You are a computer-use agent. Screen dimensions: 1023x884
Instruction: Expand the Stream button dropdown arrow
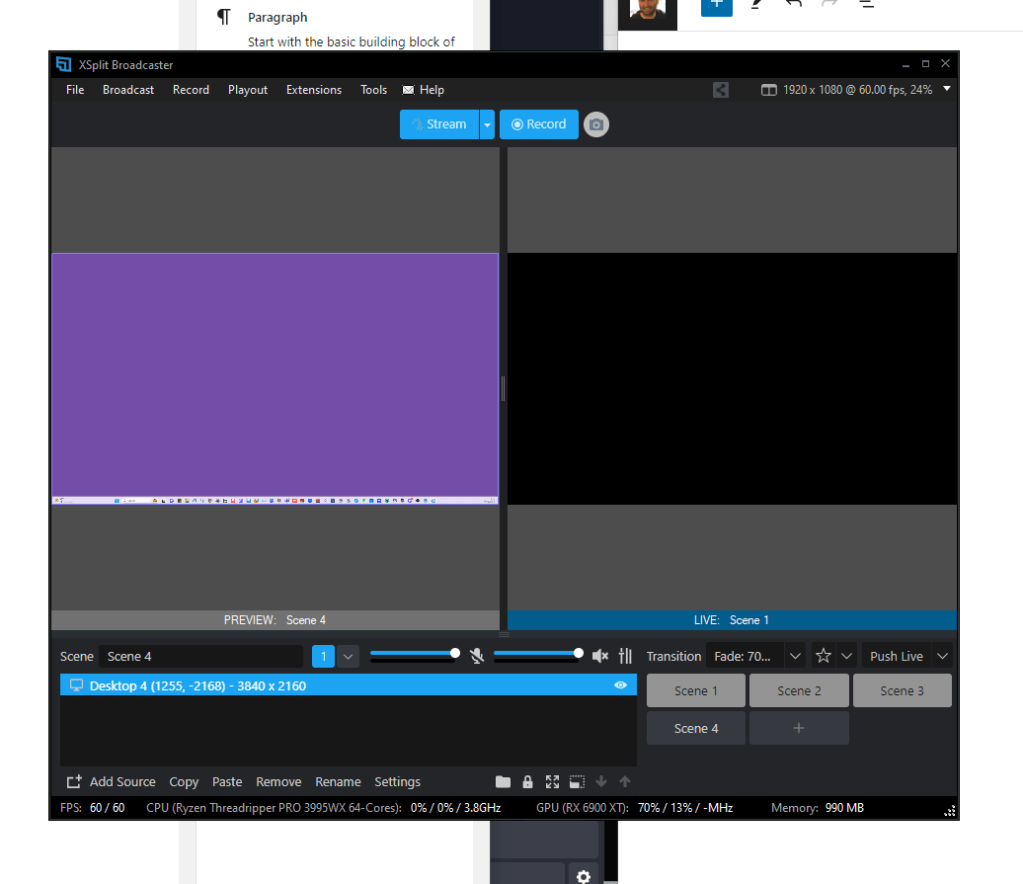[487, 125]
